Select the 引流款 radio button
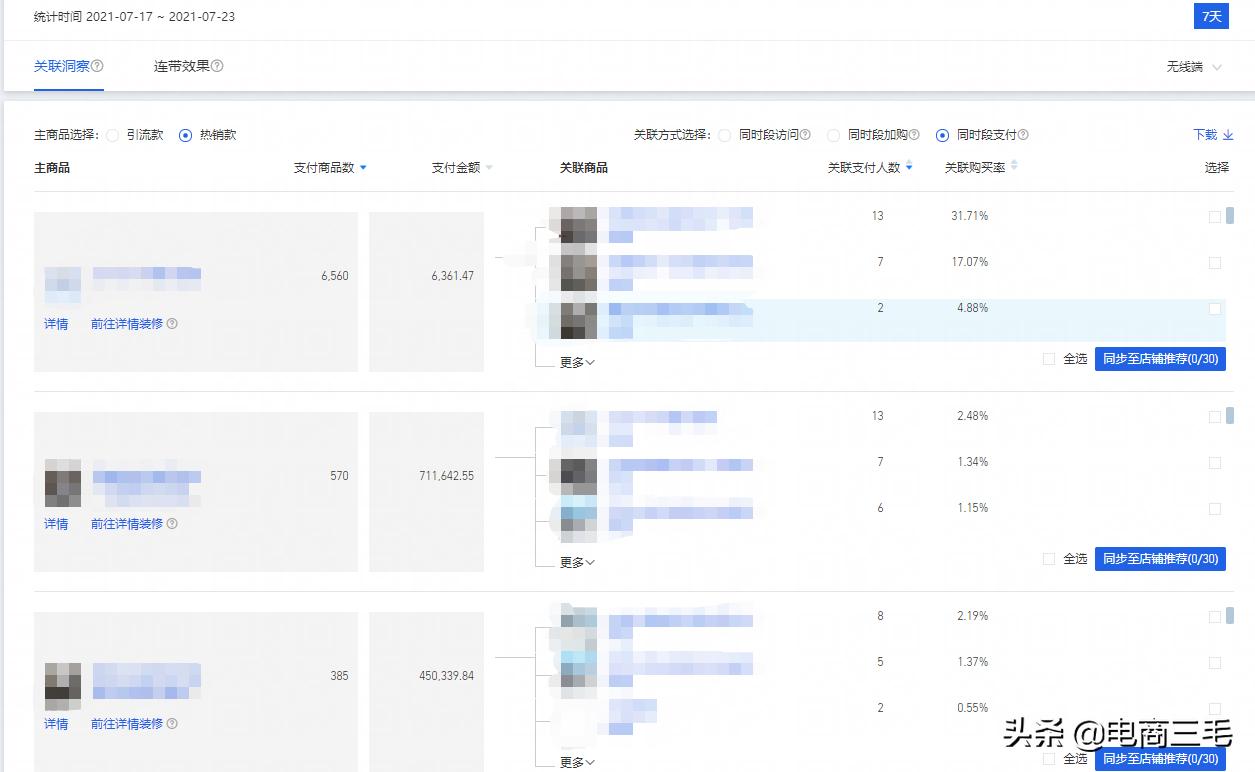Screen dimensions: 1255x772 [x=113, y=136]
